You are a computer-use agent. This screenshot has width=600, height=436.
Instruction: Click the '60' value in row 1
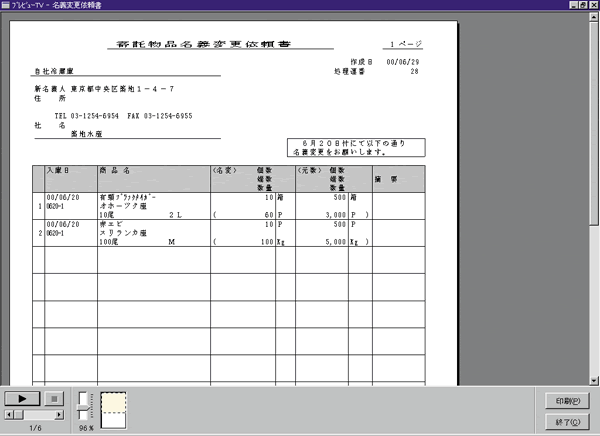pyautogui.click(x=269, y=215)
